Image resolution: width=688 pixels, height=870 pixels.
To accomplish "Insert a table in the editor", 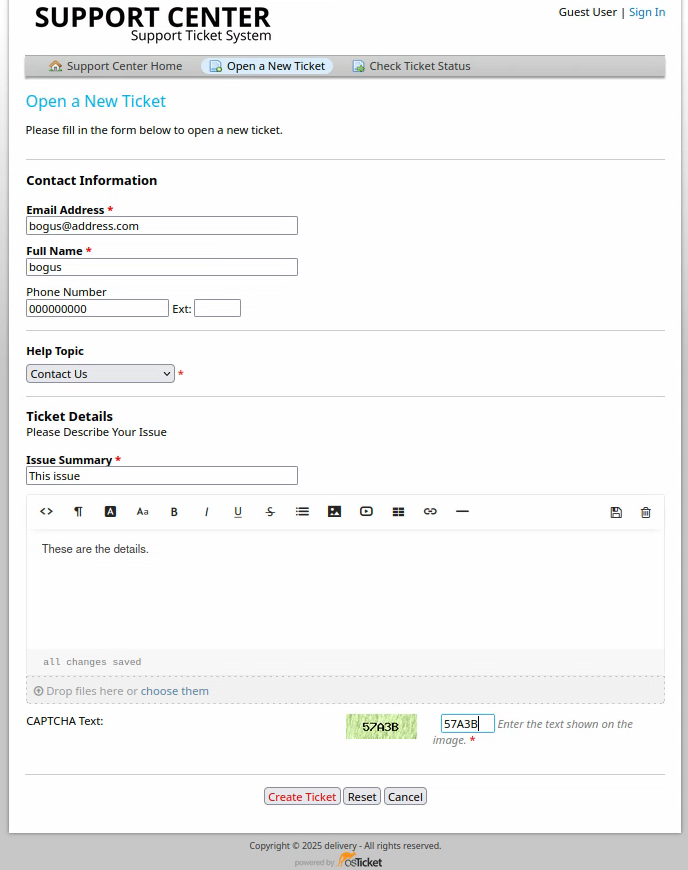I will click(398, 512).
